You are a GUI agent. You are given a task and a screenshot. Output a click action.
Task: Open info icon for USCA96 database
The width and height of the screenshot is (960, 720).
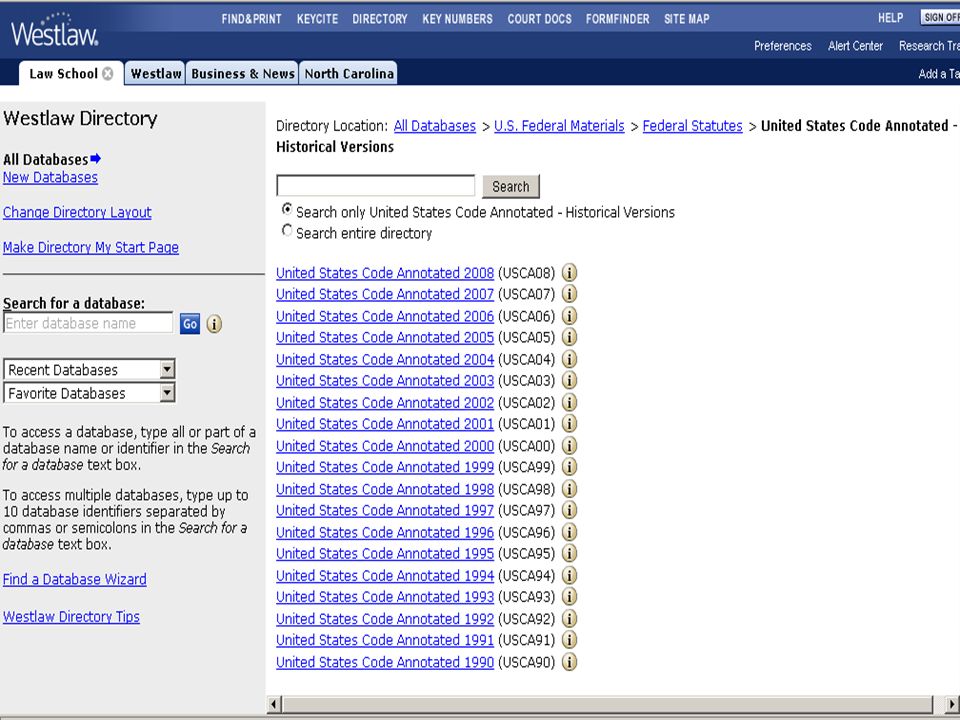tap(569, 532)
